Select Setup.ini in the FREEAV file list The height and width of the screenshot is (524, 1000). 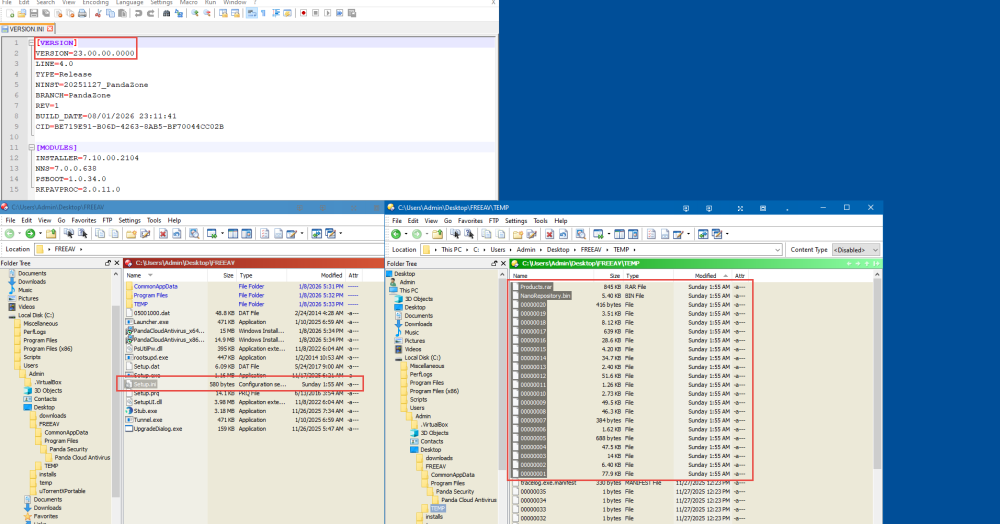148,383
